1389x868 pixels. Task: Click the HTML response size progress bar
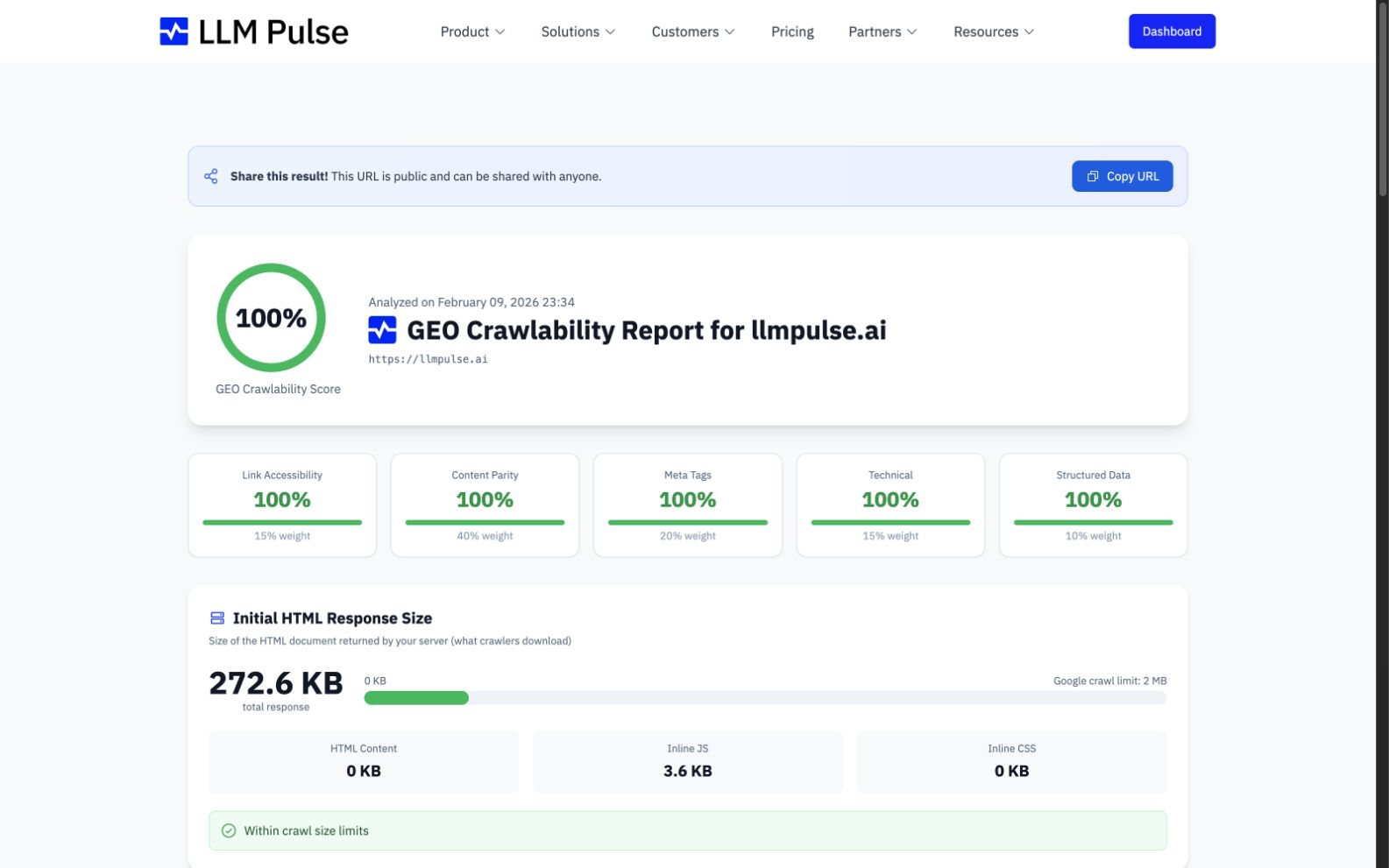[x=765, y=698]
